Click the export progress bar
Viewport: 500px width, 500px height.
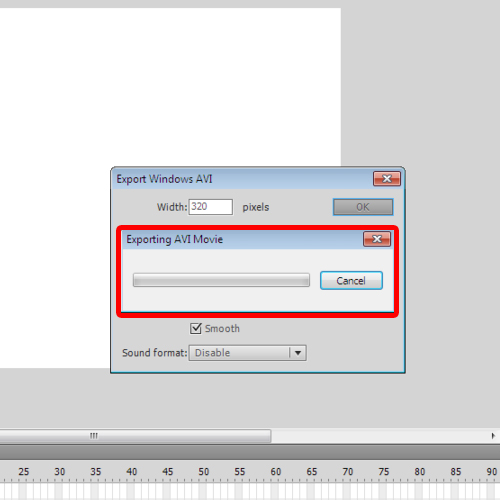(x=221, y=280)
